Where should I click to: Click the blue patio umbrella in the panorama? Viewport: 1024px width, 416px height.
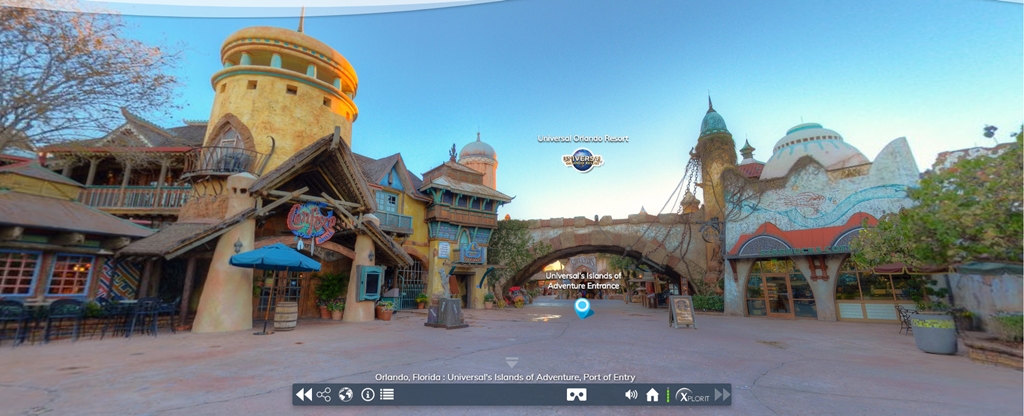pos(273,258)
